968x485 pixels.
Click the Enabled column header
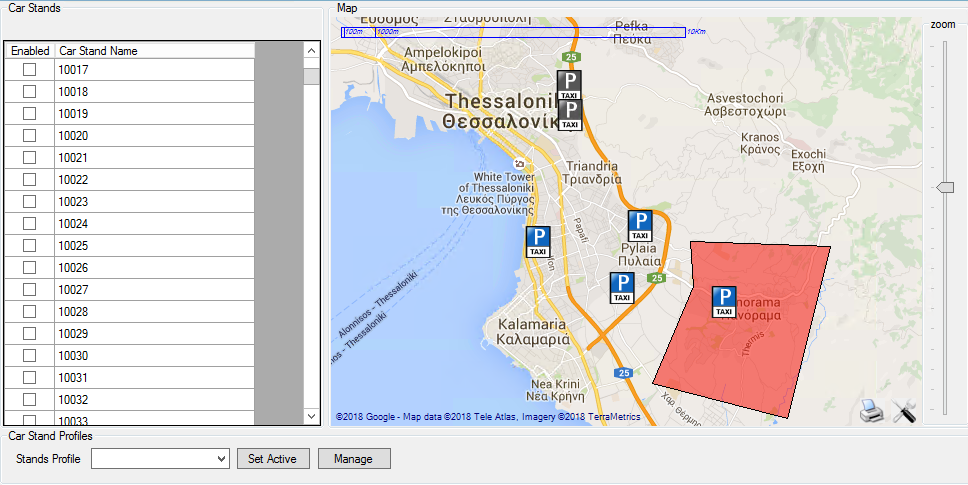pos(30,51)
